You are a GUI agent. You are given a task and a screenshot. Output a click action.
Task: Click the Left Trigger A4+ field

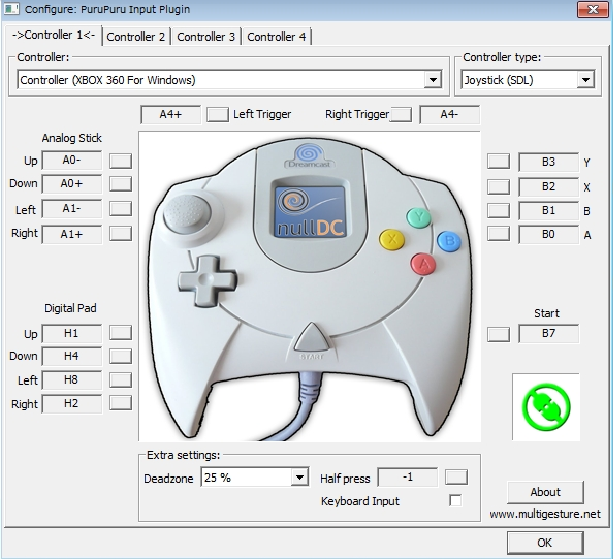[x=170, y=114]
